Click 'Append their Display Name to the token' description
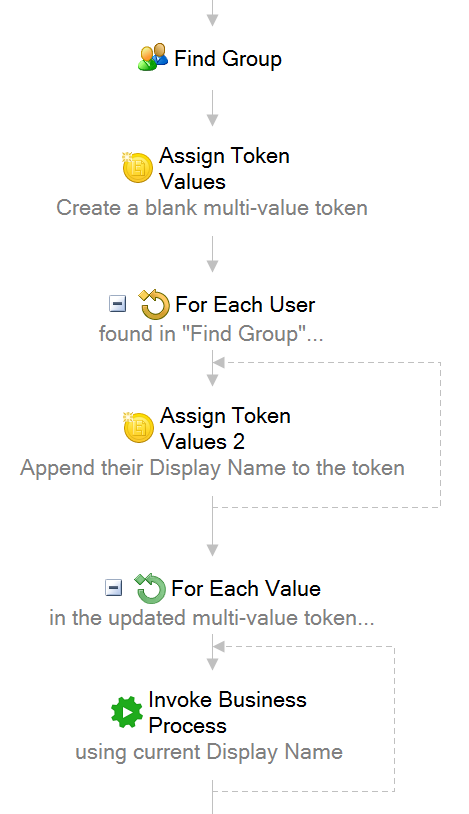The height and width of the screenshot is (814, 469). pyautogui.click(x=212, y=468)
